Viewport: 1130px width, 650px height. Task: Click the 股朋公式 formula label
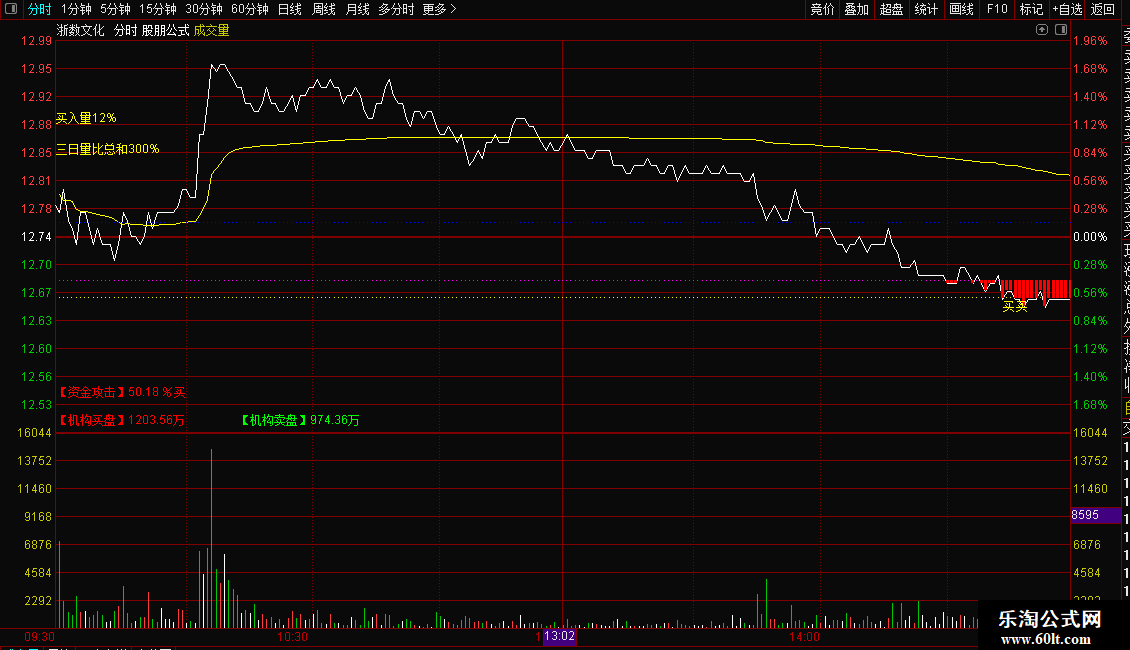click(x=166, y=30)
